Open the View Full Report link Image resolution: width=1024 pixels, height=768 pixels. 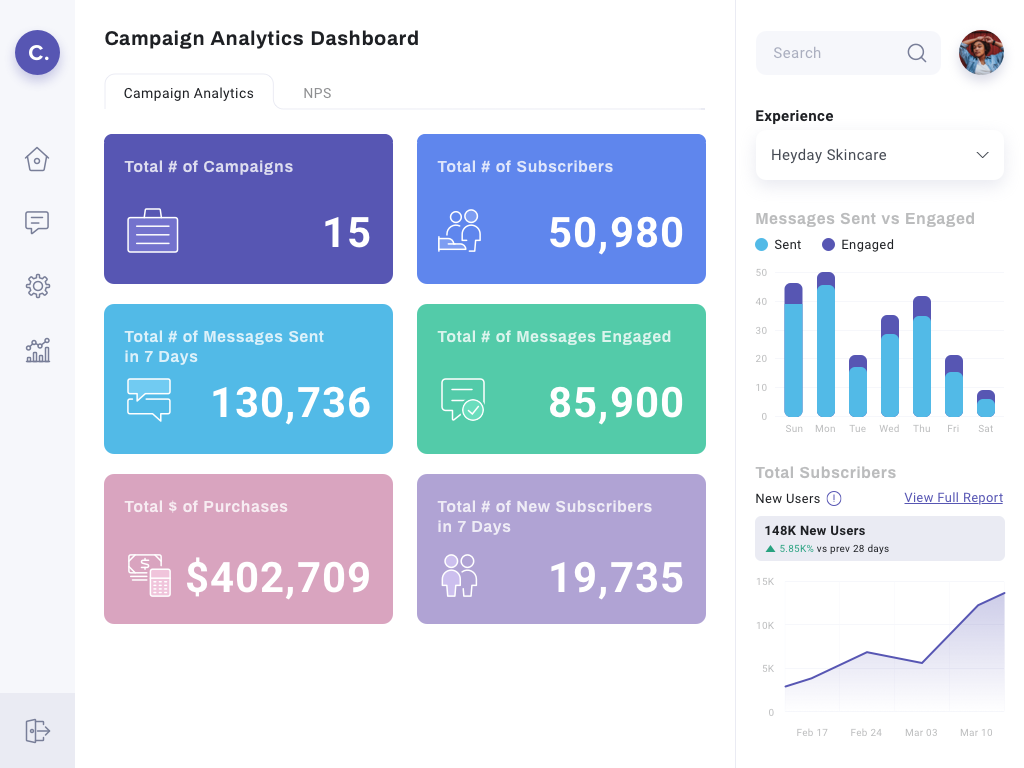953,498
